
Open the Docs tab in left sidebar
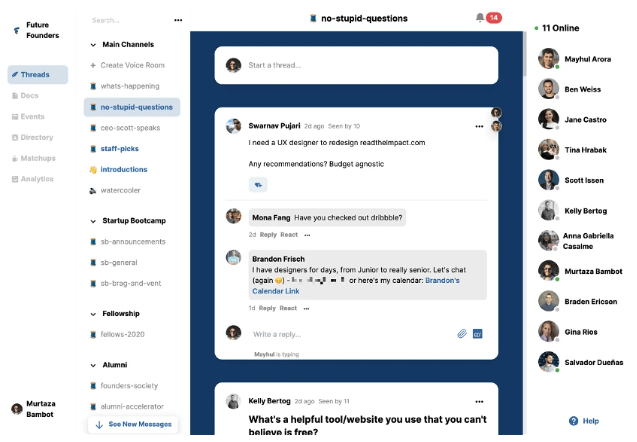pos(31,95)
